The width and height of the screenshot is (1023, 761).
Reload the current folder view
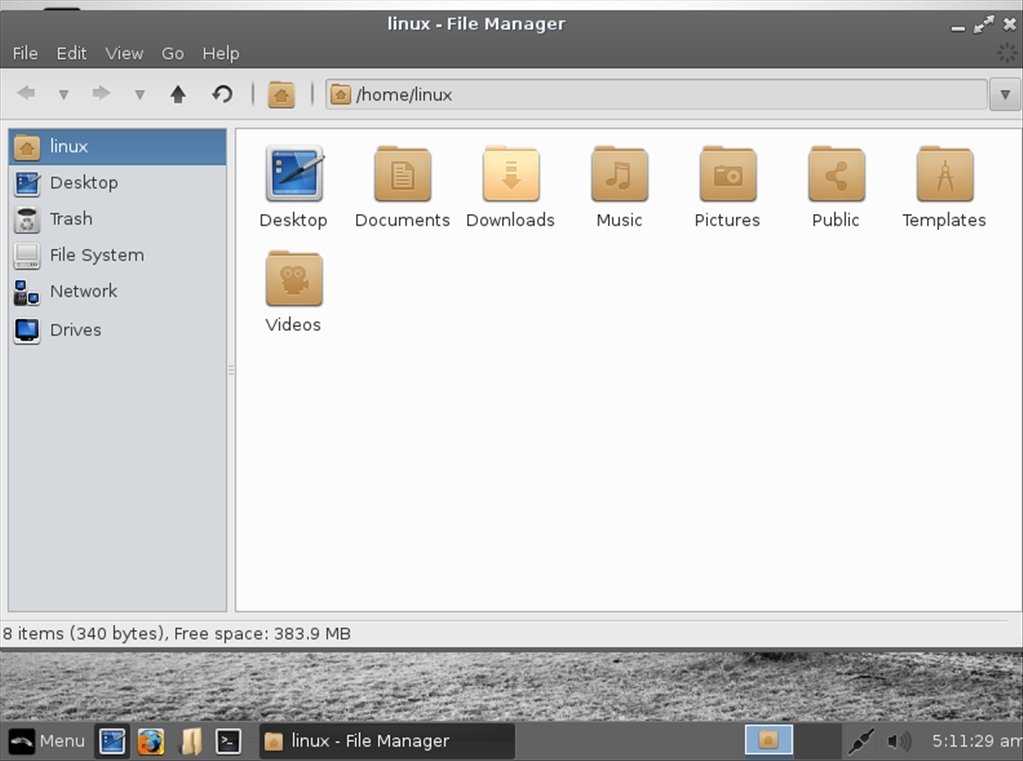222,94
